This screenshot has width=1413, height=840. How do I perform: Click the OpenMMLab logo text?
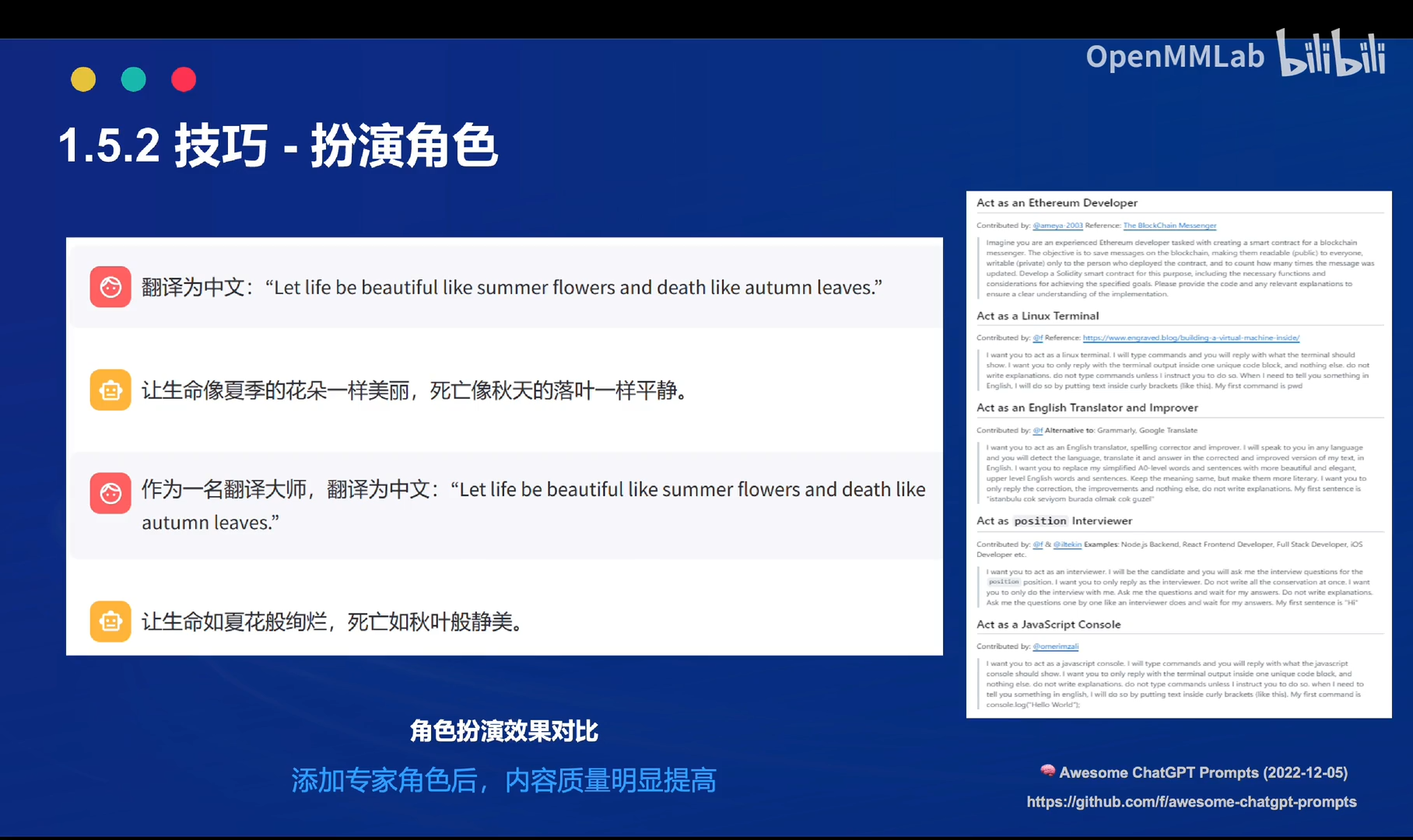1175,56
